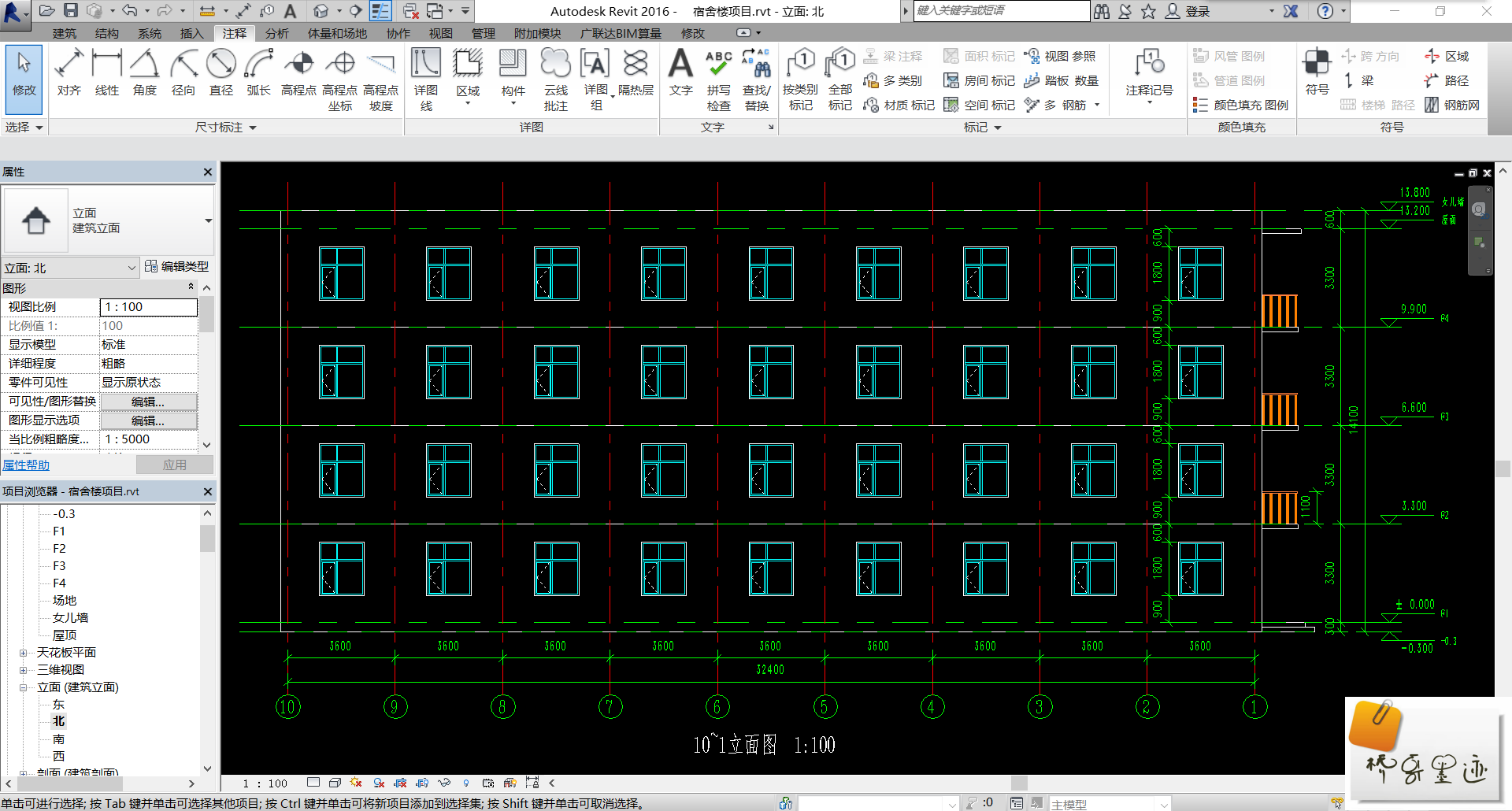1512x811 pixels.
Task: Run Spelling check tool (拼写检查)
Action: point(718,79)
